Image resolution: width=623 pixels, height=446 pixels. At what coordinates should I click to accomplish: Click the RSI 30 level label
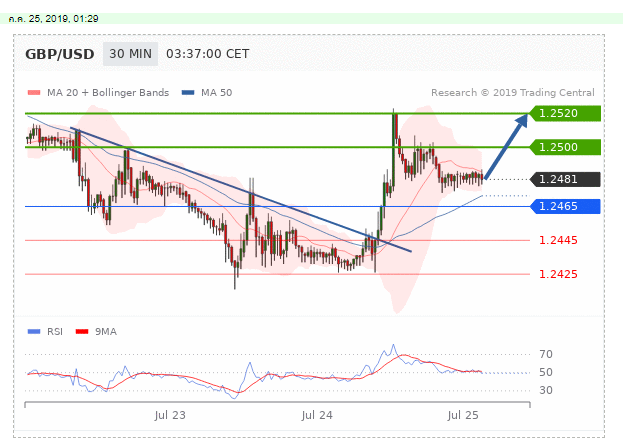(546, 390)
